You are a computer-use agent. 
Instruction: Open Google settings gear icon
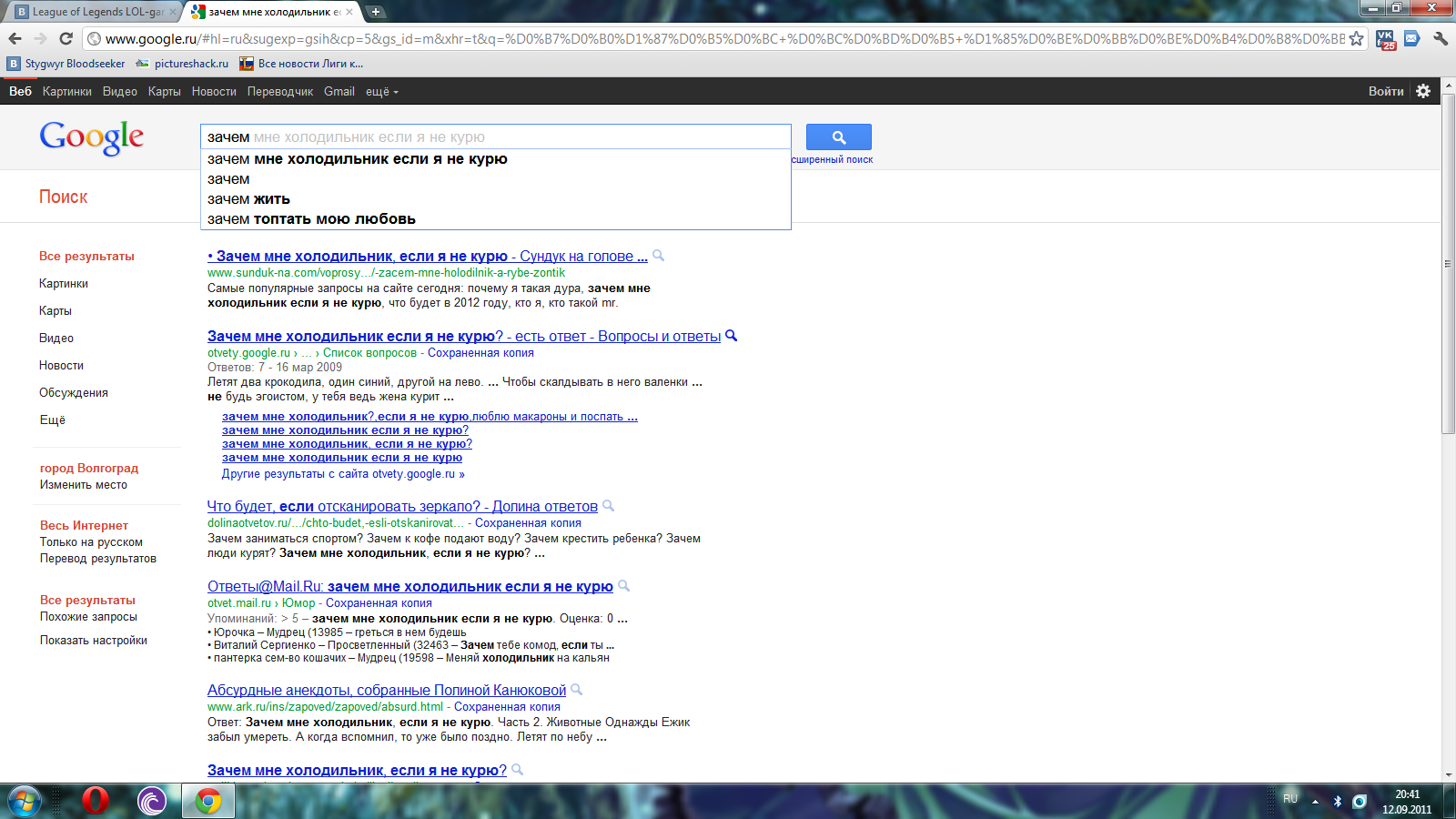coord(1424,91)
